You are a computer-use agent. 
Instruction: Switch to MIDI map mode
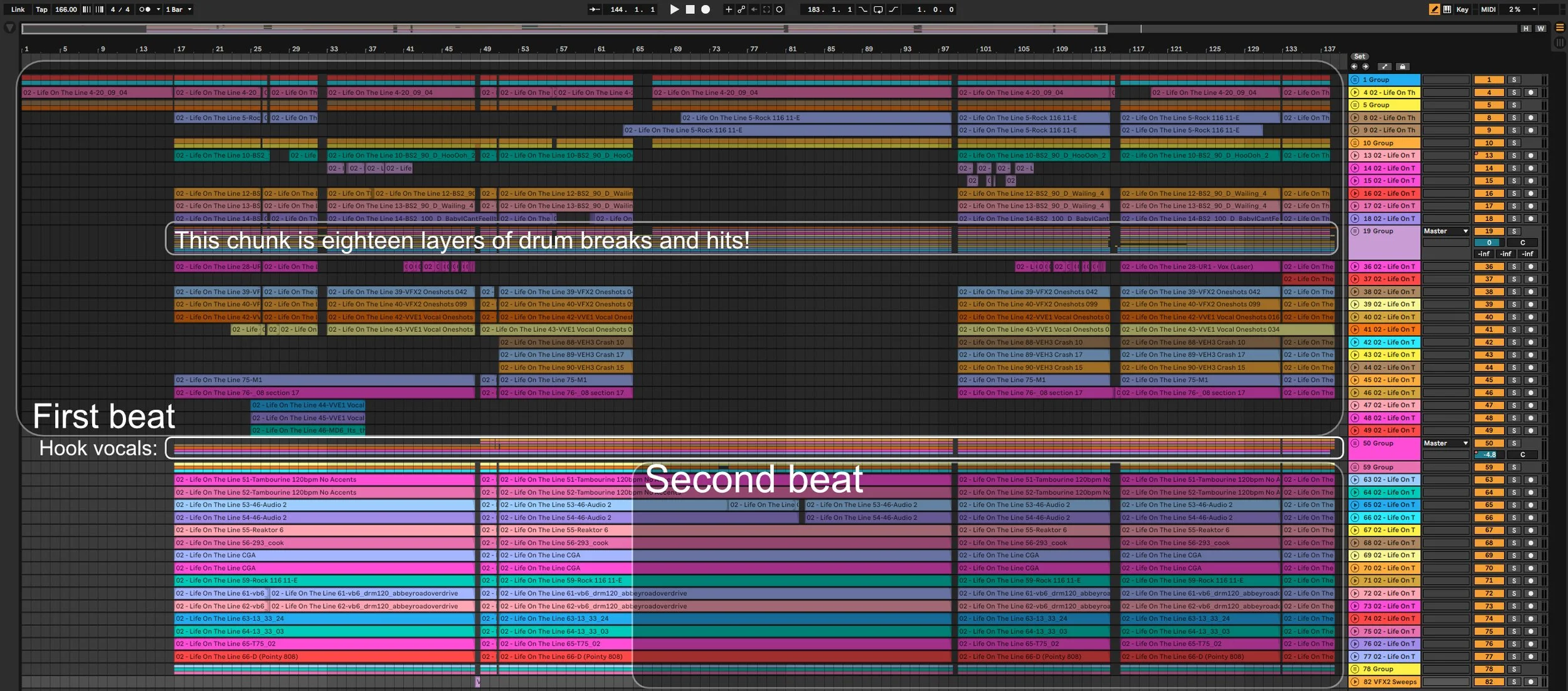(x=1488, y=9)
